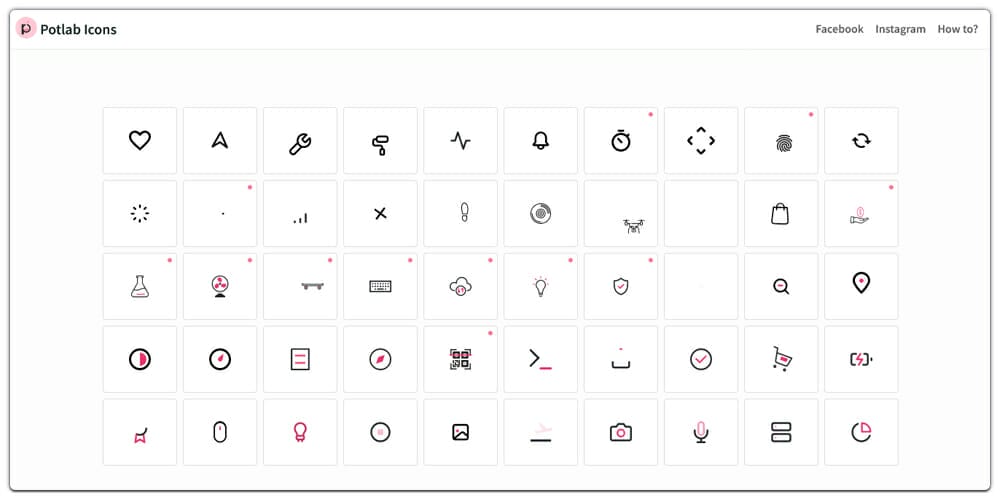The width and height of the screenshot is (1000, 500).
Task: Open the Facebook link
Action: [x=839, y=29]
